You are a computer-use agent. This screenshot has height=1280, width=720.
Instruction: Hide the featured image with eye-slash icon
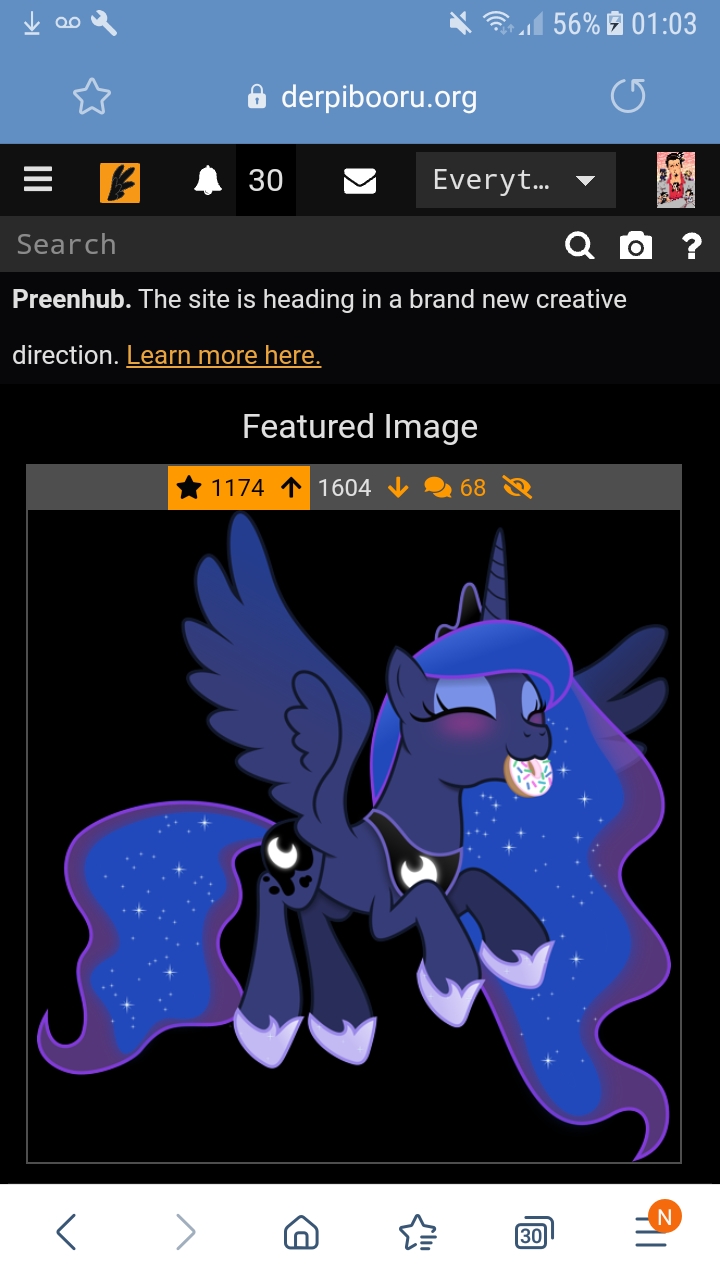point(518,487)
